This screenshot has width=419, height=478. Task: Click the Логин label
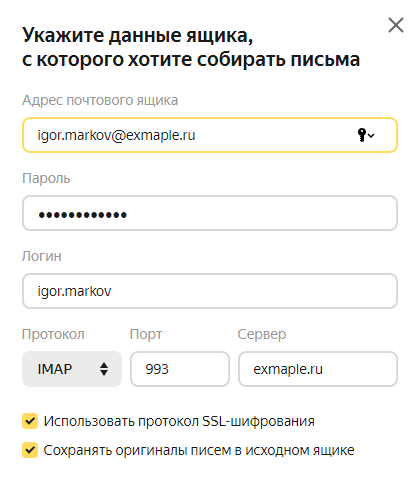pos(42,256)
